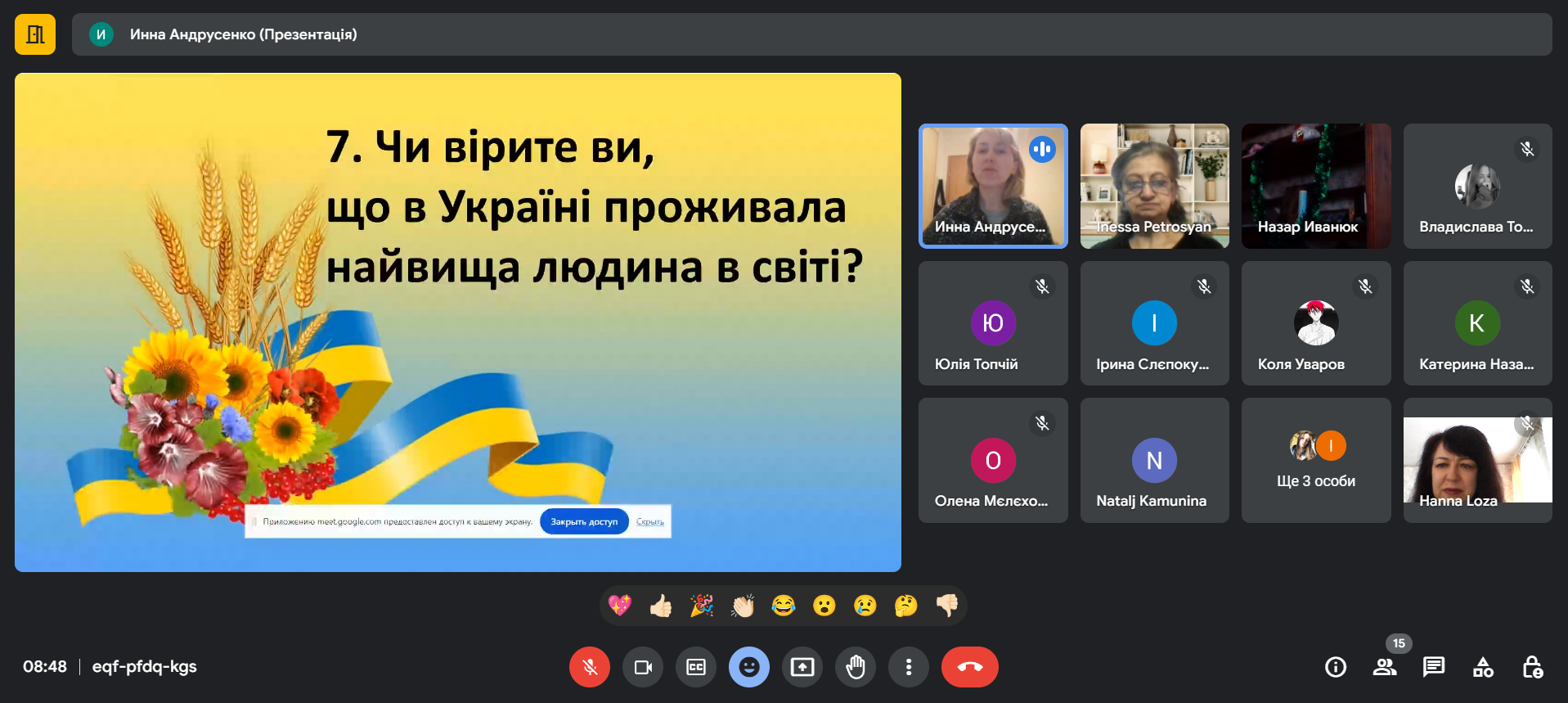Open host controls lock icon

pyautogui.click(x=1532, y=667)
